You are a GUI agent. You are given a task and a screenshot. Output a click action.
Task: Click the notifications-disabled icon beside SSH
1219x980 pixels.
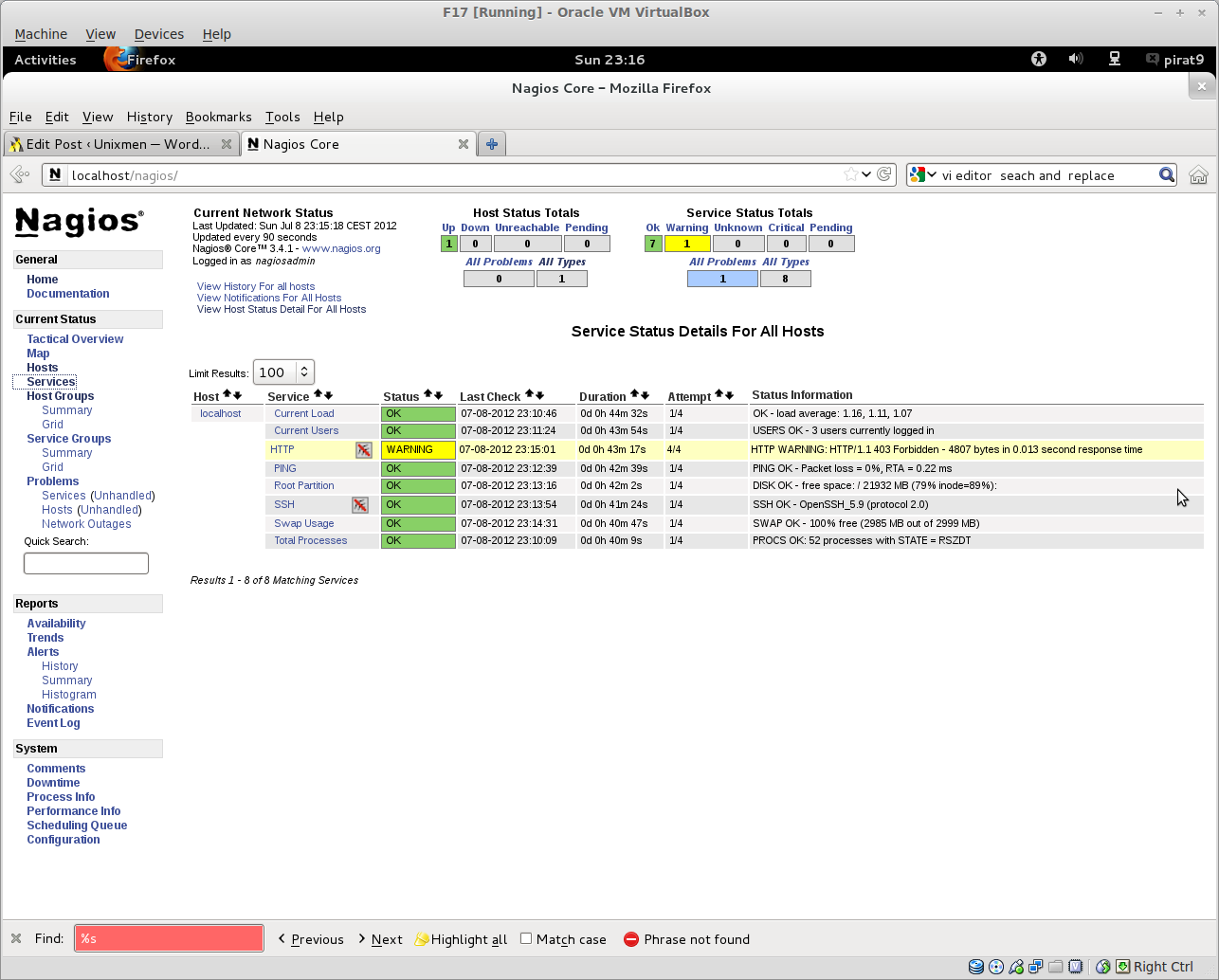360,505
